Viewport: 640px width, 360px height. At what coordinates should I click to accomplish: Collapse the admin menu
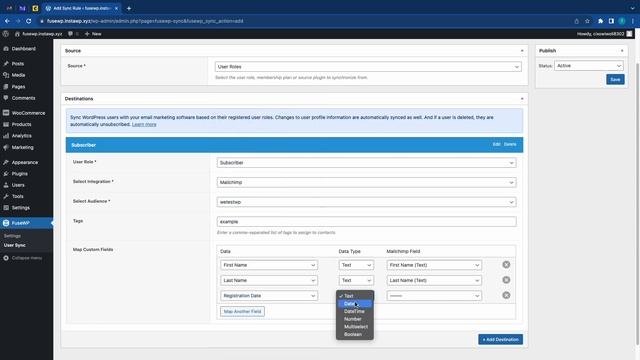23,258
